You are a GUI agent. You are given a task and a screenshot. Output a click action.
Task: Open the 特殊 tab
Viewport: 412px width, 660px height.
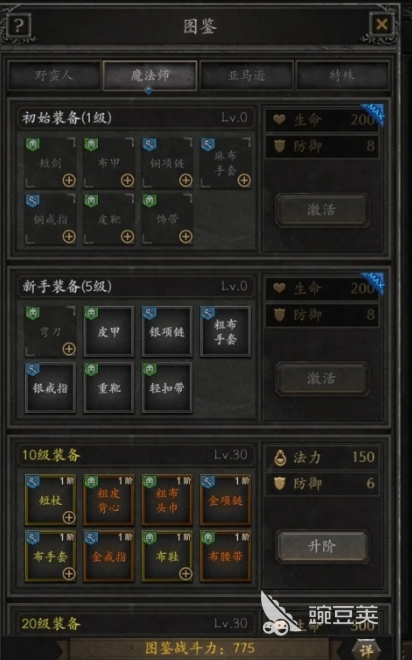point(342,75)
